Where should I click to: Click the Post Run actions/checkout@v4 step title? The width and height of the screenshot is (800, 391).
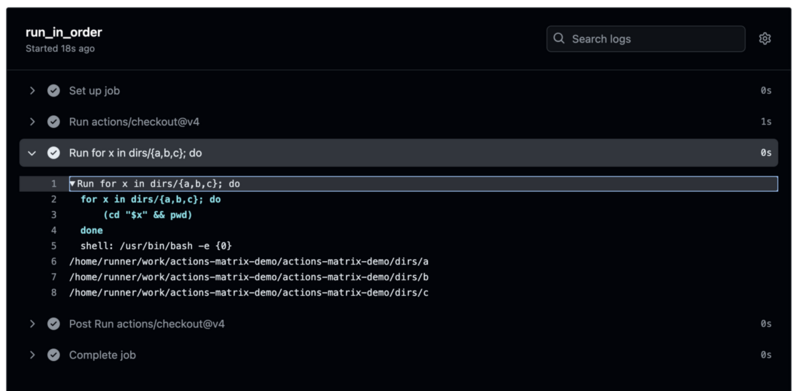[x=147, y=324]
